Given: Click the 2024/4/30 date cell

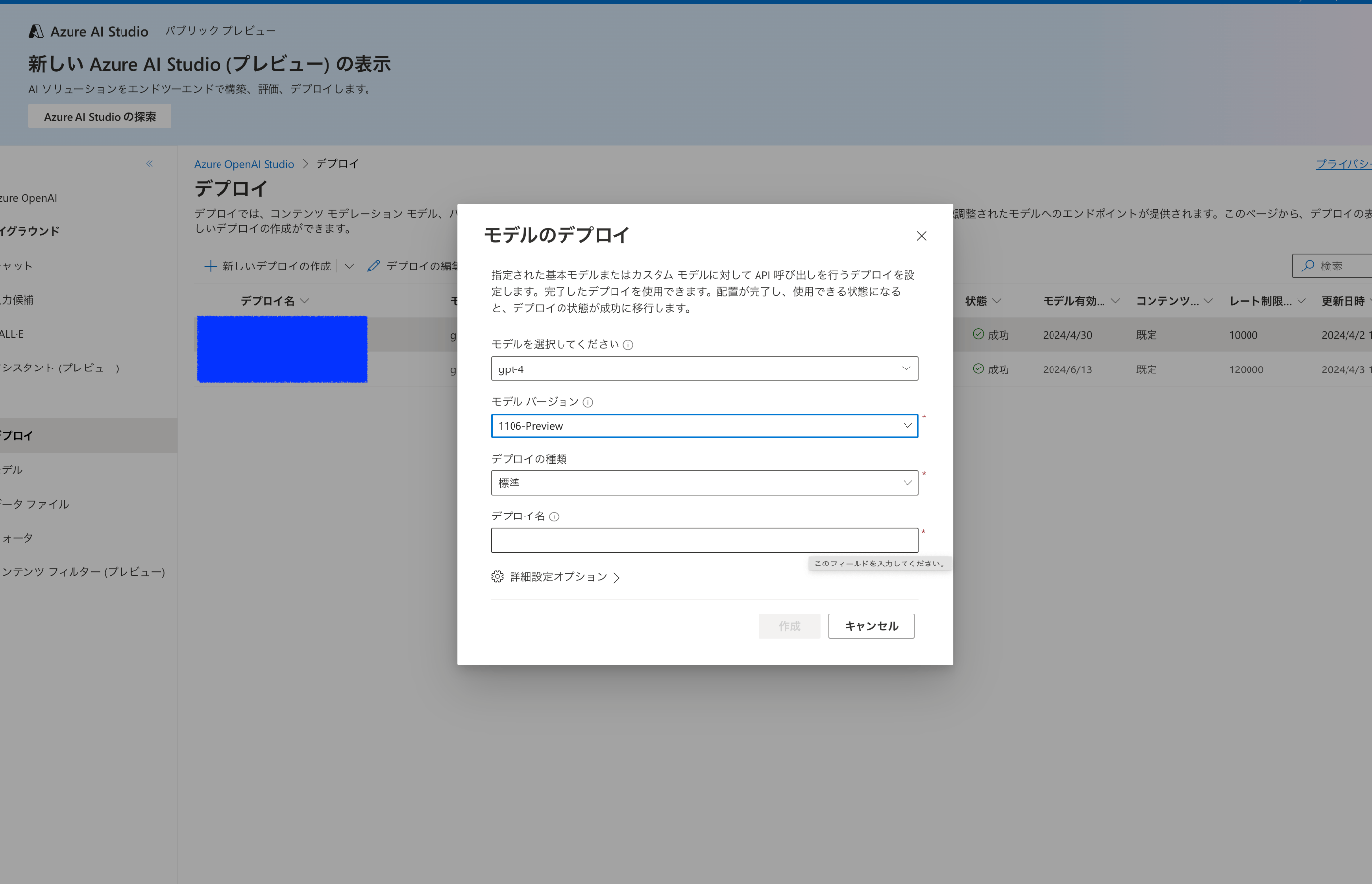Looking at the screenshot, I should (1067, 335).
